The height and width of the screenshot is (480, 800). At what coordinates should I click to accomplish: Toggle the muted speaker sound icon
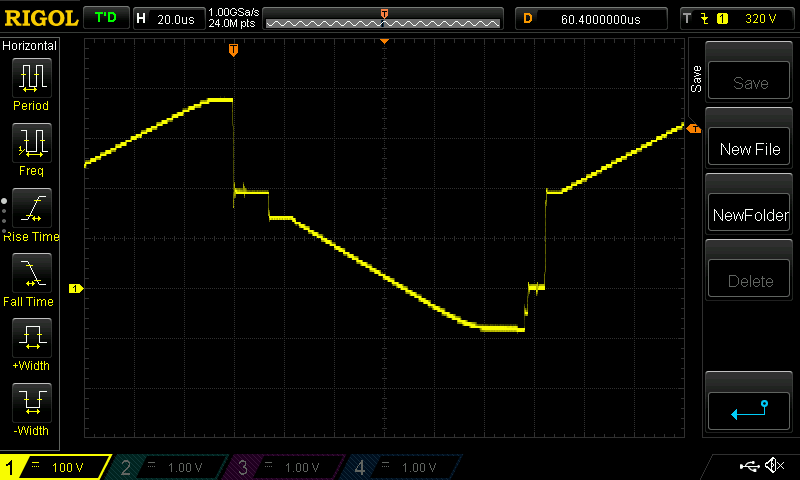(774, 465)
